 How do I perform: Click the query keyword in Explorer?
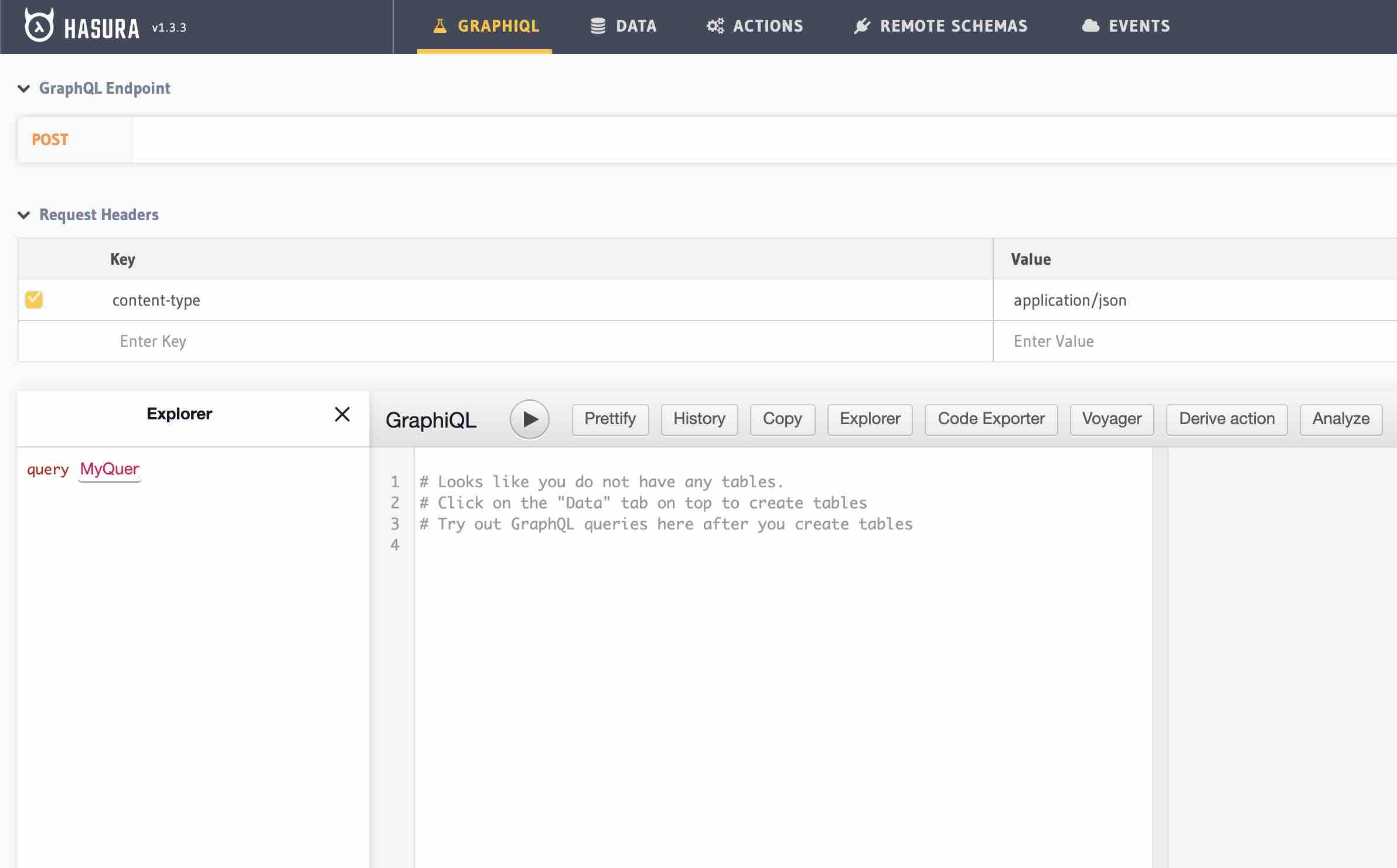coord(48,470)
